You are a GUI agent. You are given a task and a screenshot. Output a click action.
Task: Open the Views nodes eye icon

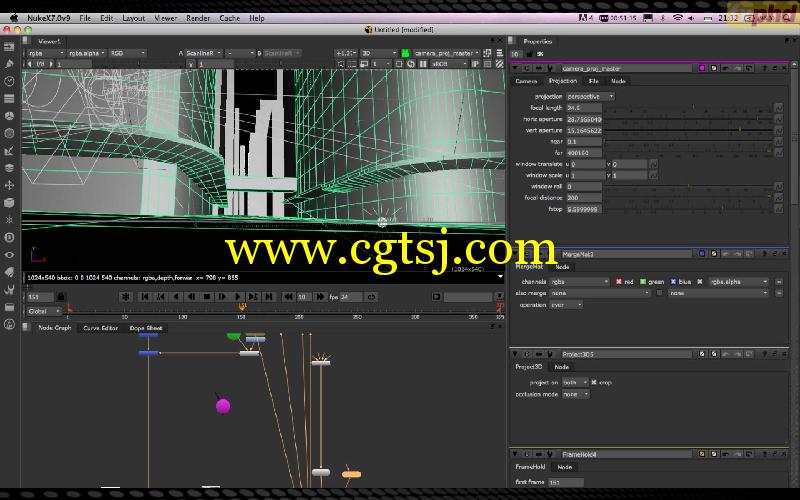(9, 255)
